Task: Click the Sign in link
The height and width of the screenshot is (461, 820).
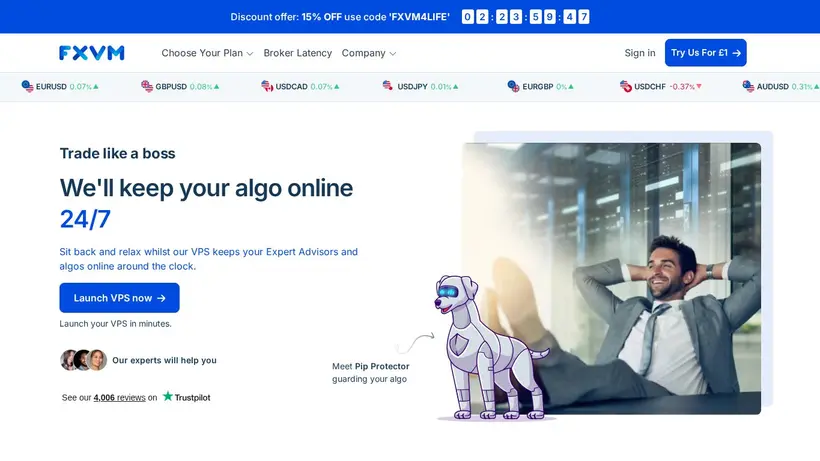Action: tap(640, 53)
